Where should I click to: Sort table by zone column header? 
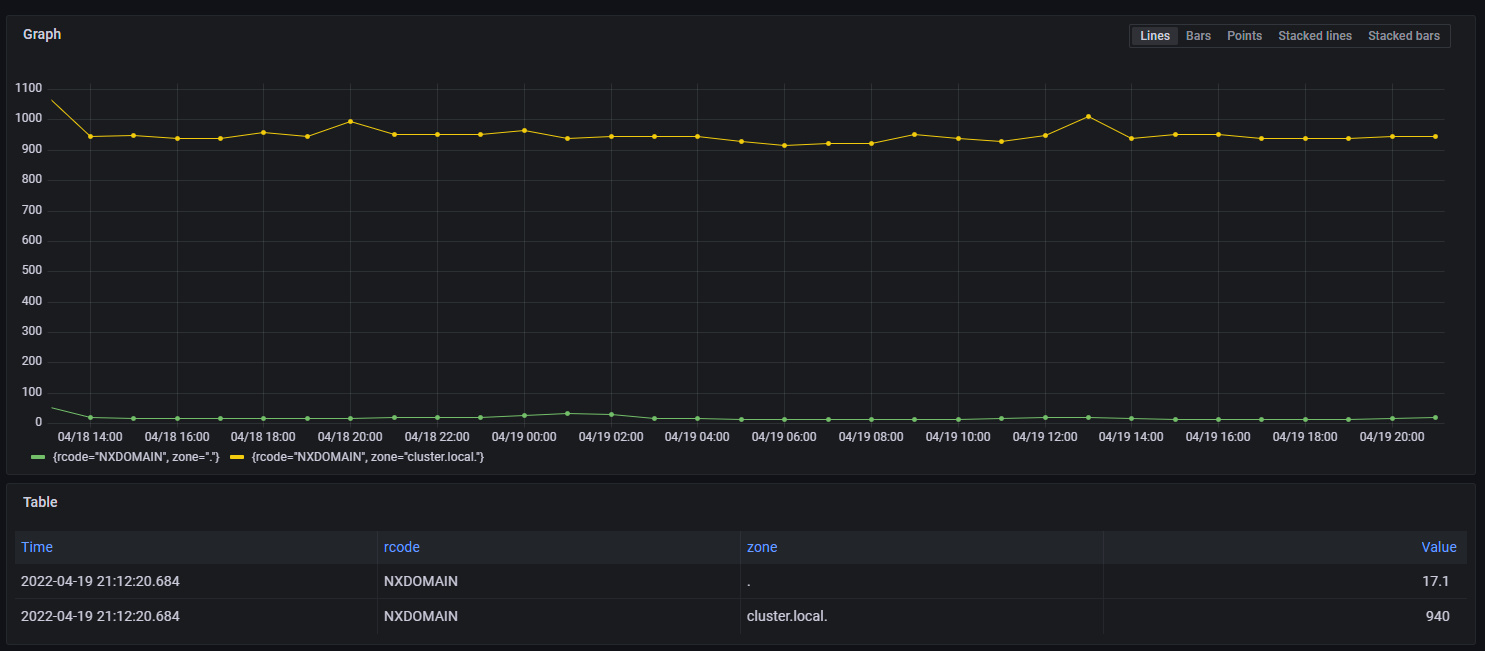tap(762, 547)
